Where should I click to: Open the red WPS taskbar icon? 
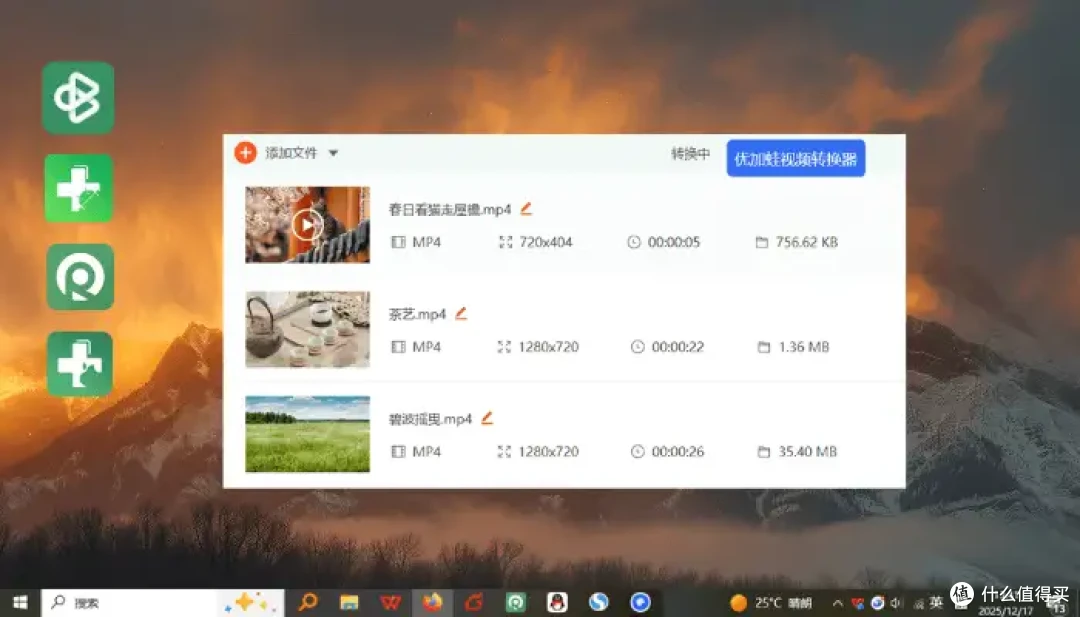point(391,603)
